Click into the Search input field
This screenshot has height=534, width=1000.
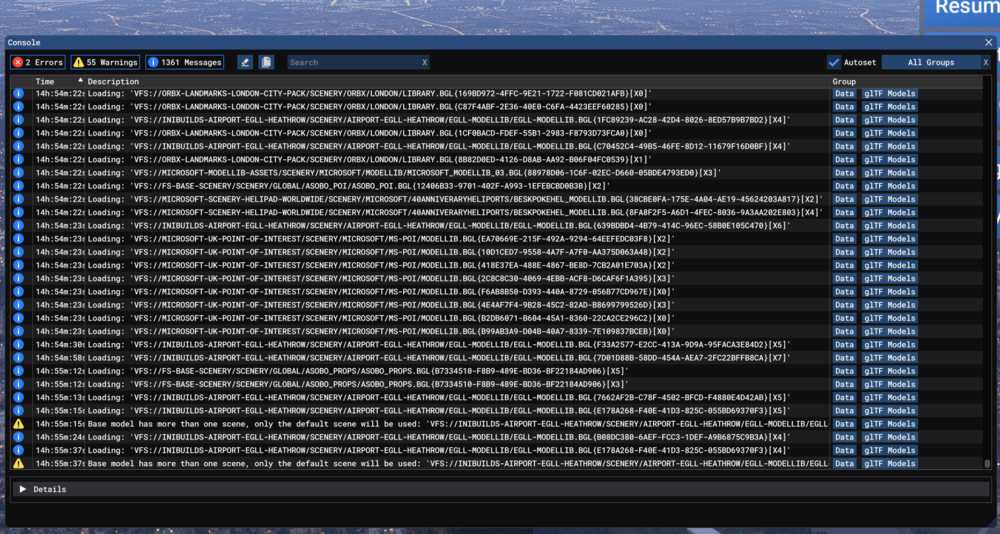coord(350,62)
